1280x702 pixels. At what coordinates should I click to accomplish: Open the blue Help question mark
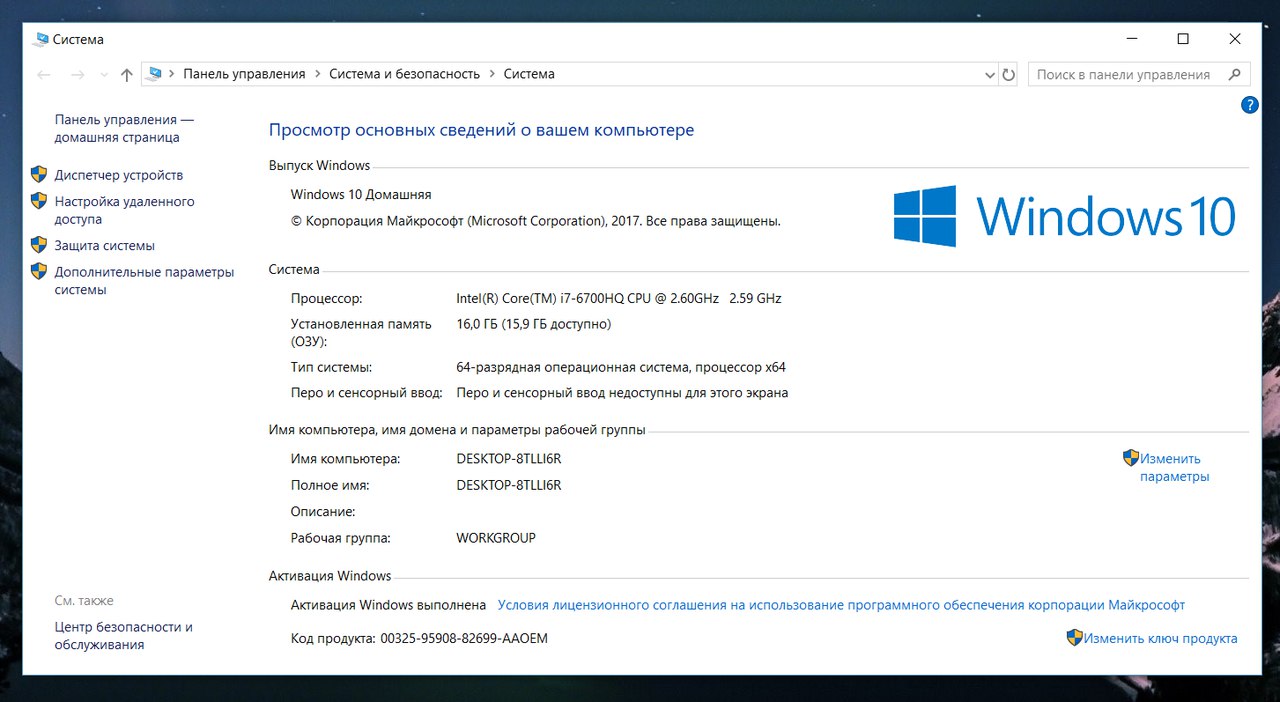click(1249, 104)
